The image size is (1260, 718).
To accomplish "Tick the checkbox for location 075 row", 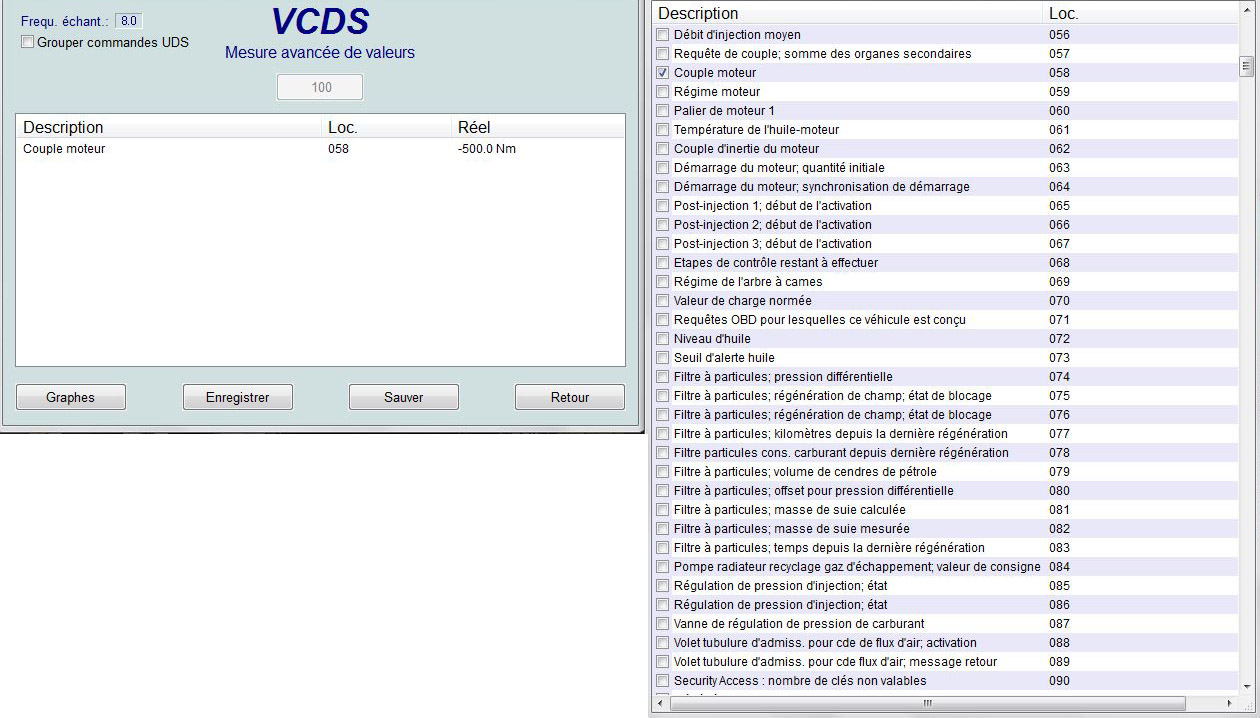I will tap(662, 396).
